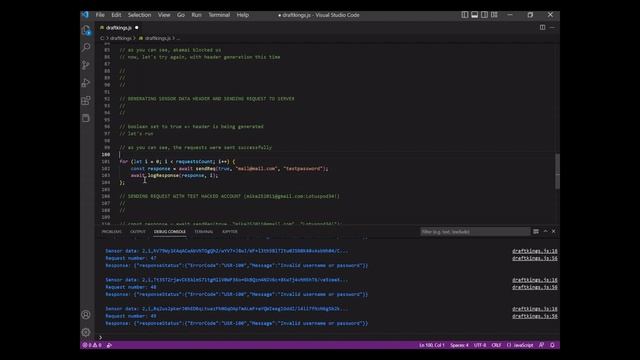Open the File menu
This screenshot has width=640, height=360.
pos(100,15)
